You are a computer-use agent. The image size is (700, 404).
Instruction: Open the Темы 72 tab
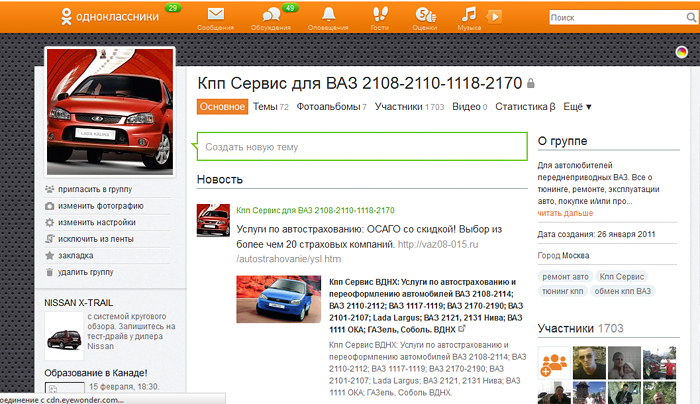pos(271,107)
